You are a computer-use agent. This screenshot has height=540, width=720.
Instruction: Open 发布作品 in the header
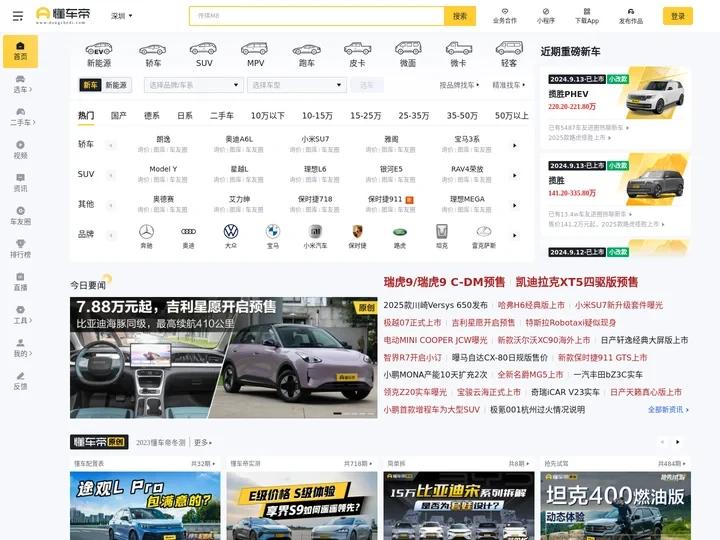630,16
